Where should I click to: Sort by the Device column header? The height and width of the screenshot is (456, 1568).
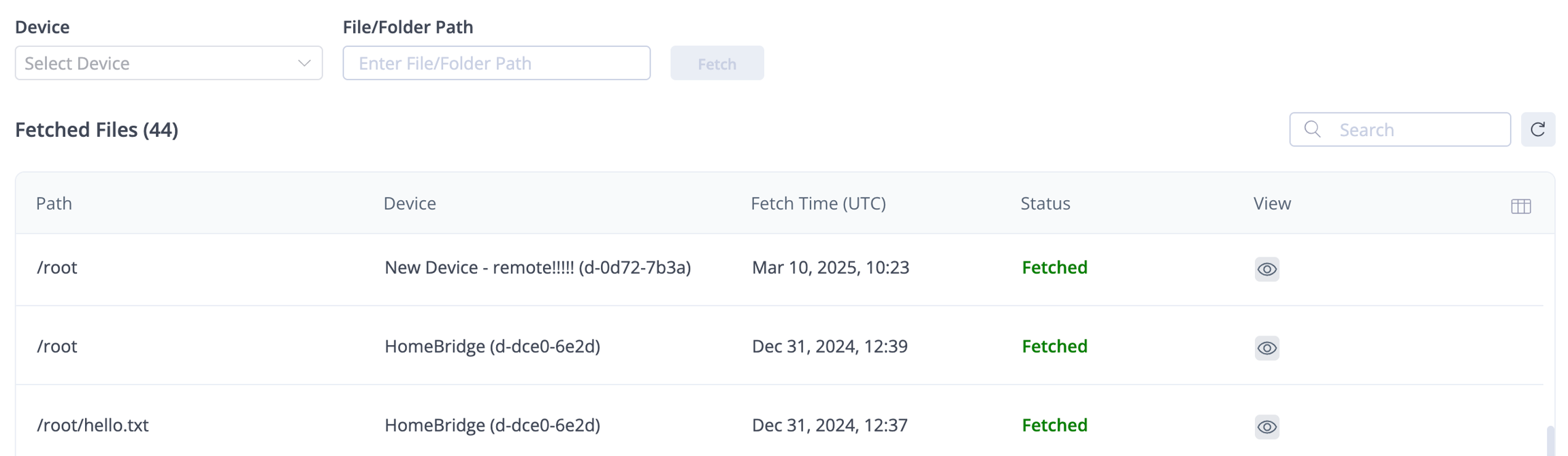[410, 203]
